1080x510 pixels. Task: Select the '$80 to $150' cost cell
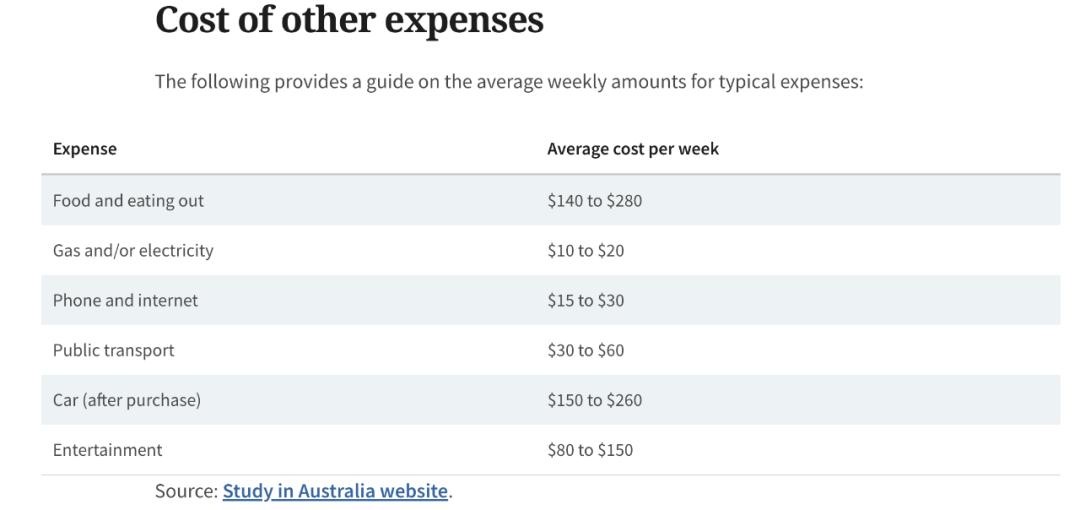tap(590, 450)
